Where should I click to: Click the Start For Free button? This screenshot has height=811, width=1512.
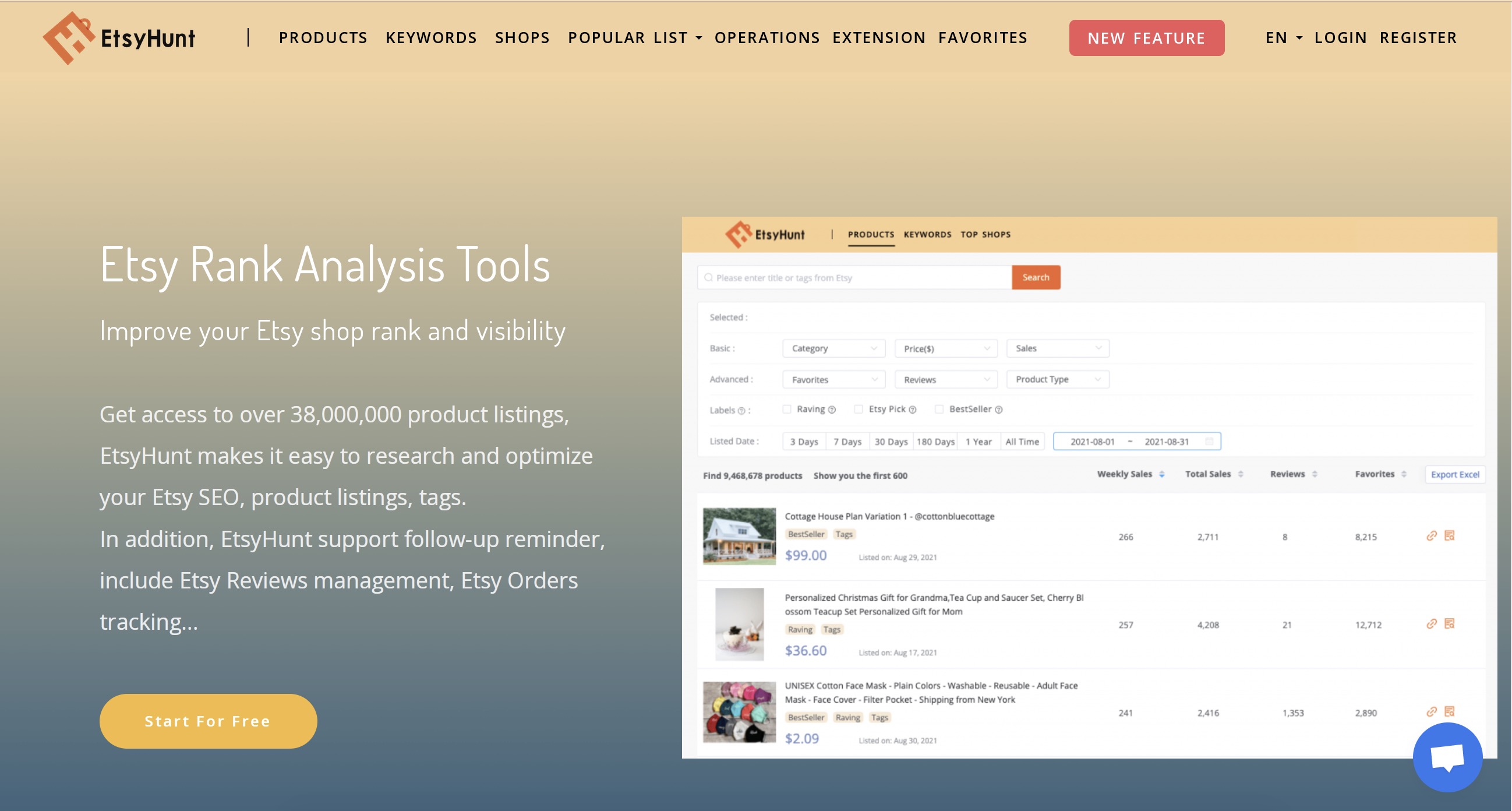[x=209, y=721]
